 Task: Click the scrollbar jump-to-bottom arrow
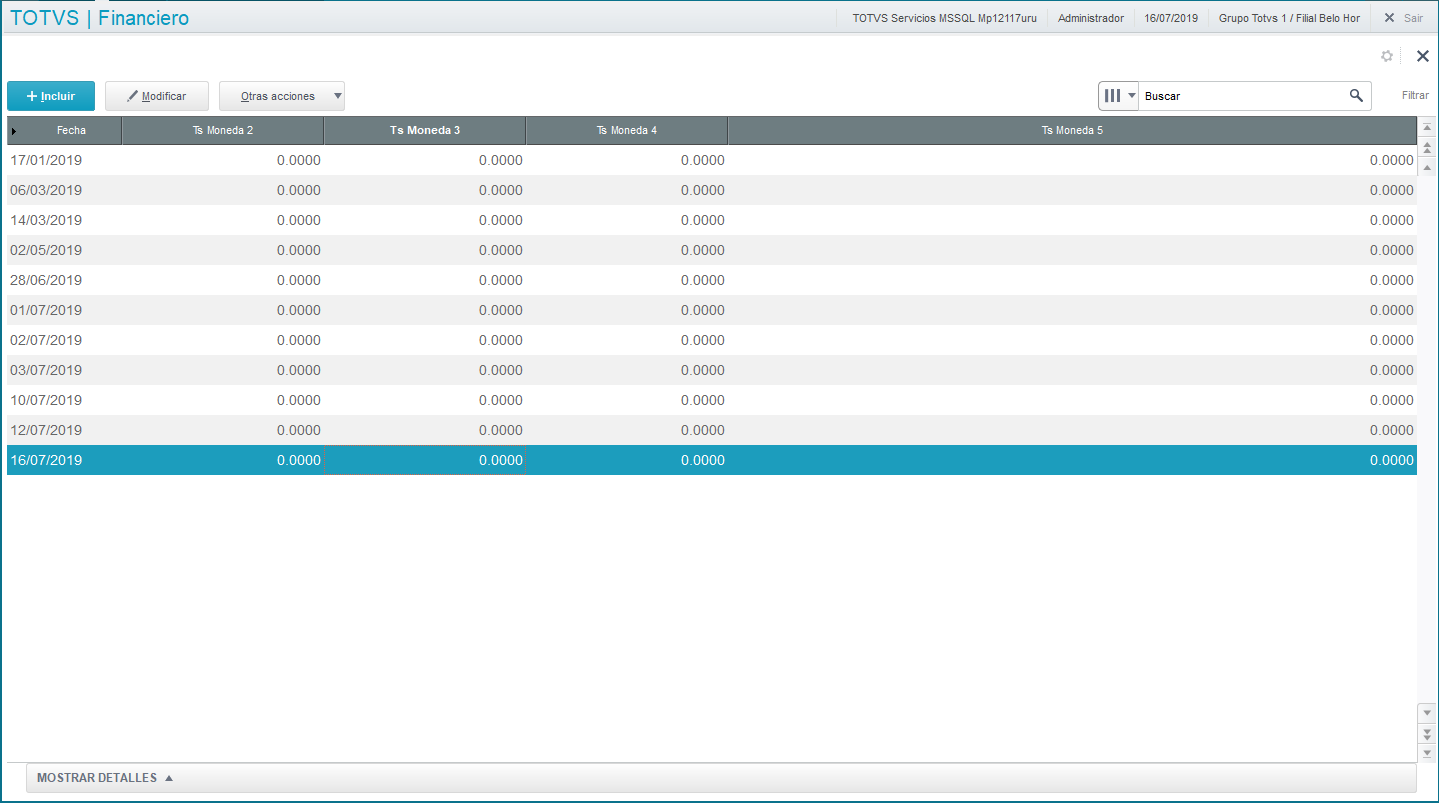click(1427, 753)
